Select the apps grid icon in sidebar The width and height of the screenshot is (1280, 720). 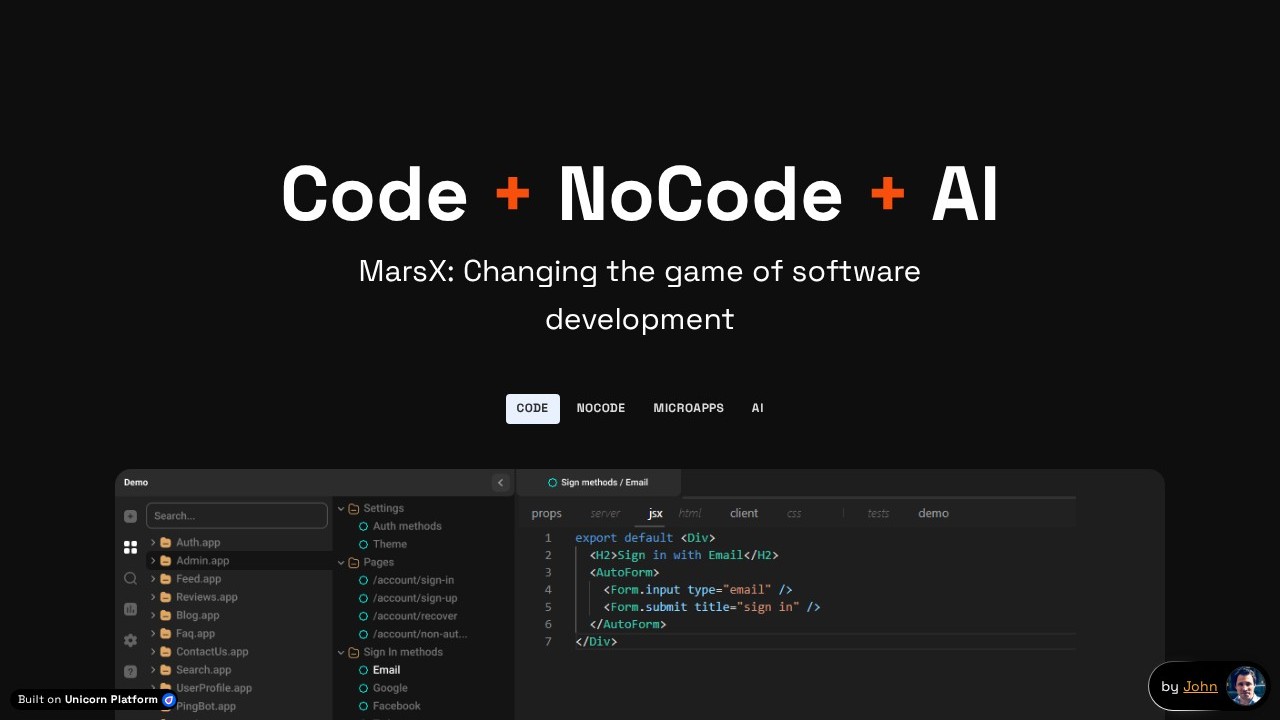point(130,547)
